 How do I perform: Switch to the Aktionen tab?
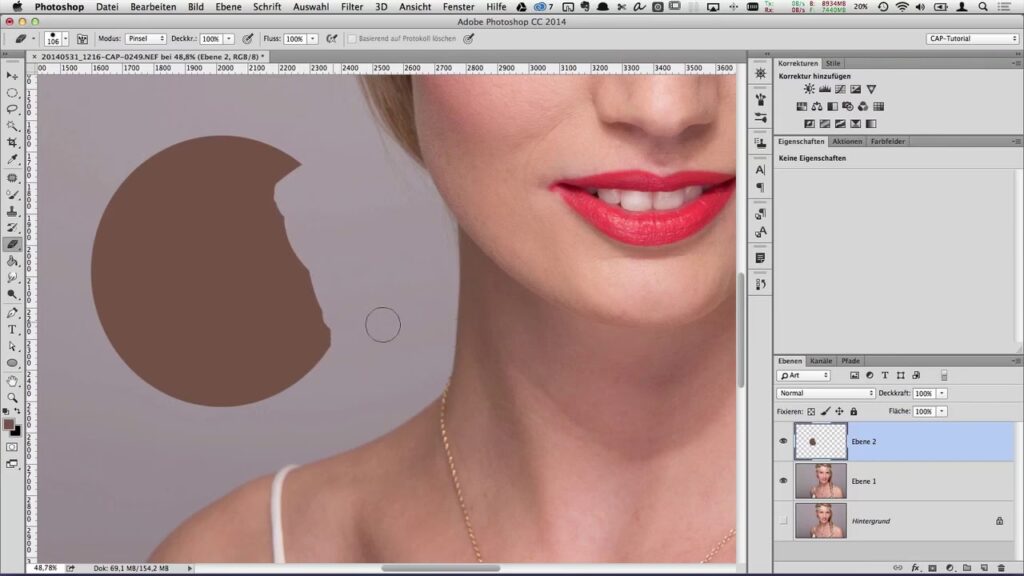coord(846,141)
